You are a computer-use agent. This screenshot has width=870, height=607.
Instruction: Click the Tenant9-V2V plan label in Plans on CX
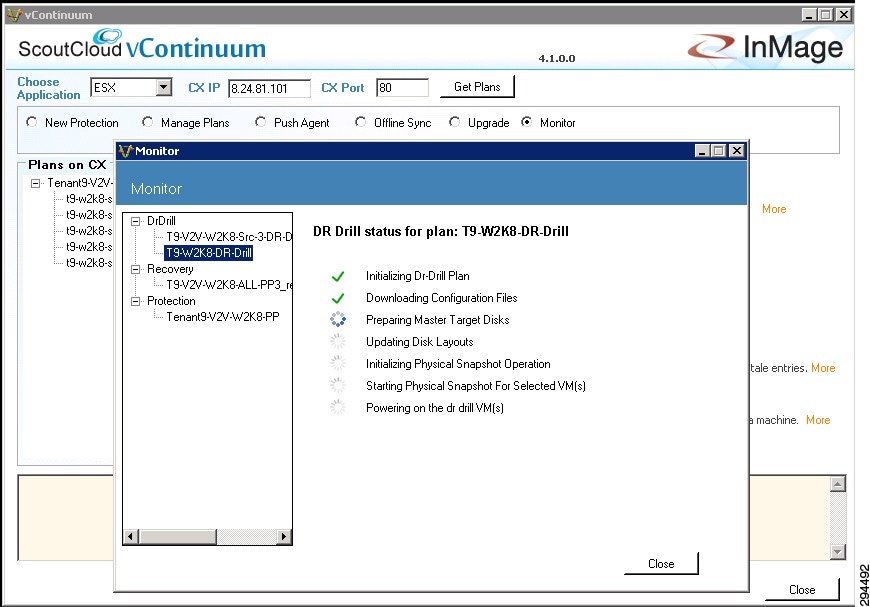pyautogui.click(x=79, y=183)
